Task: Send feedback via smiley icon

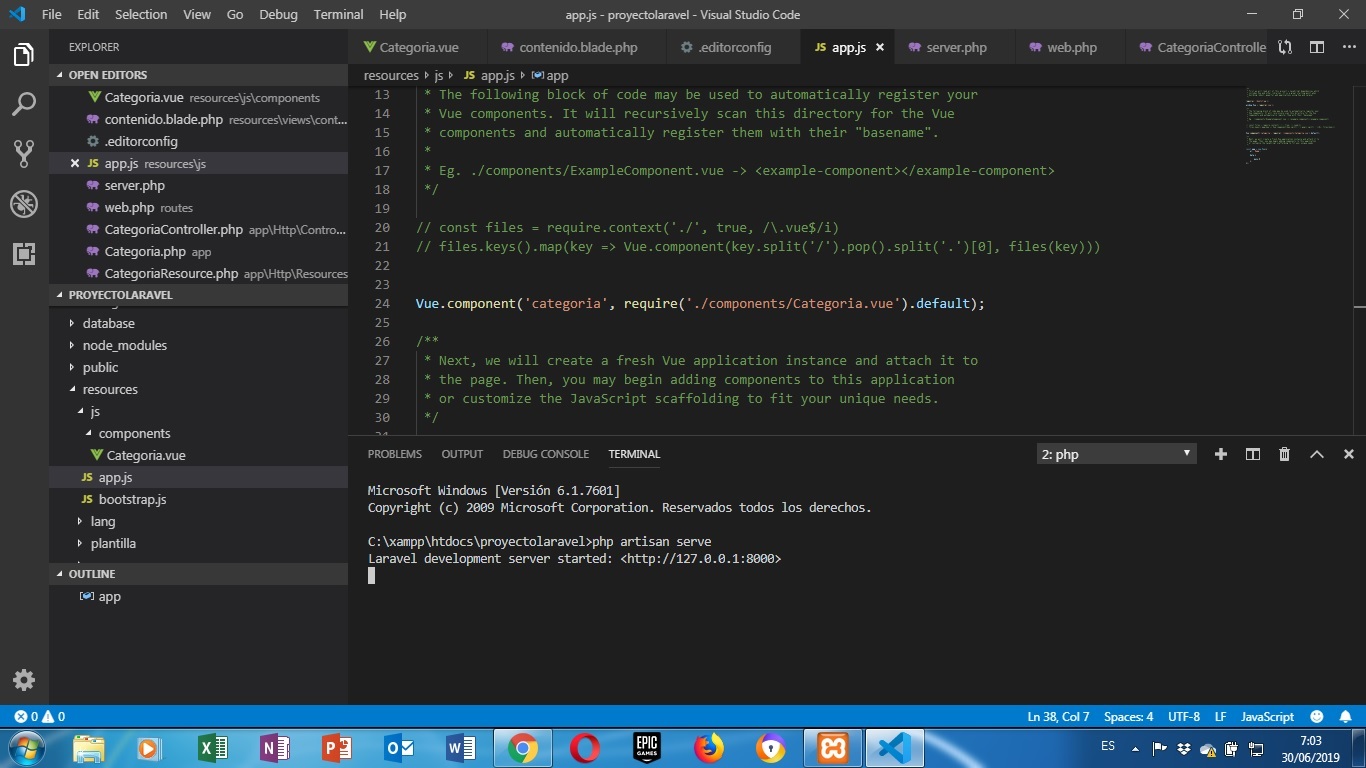Action: (1317, 717)
